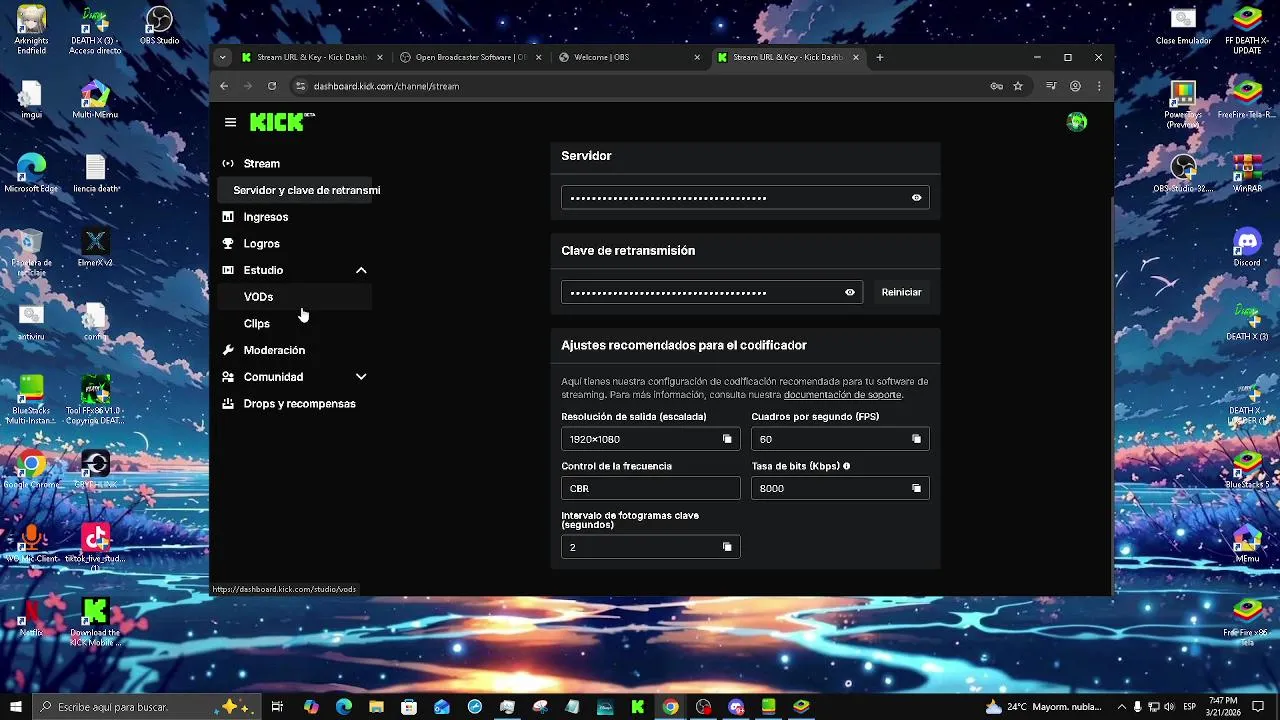This screenshot has height=720, width=1280.
Task: Open volume control in system tray
Action: (x=1168, y=707)
